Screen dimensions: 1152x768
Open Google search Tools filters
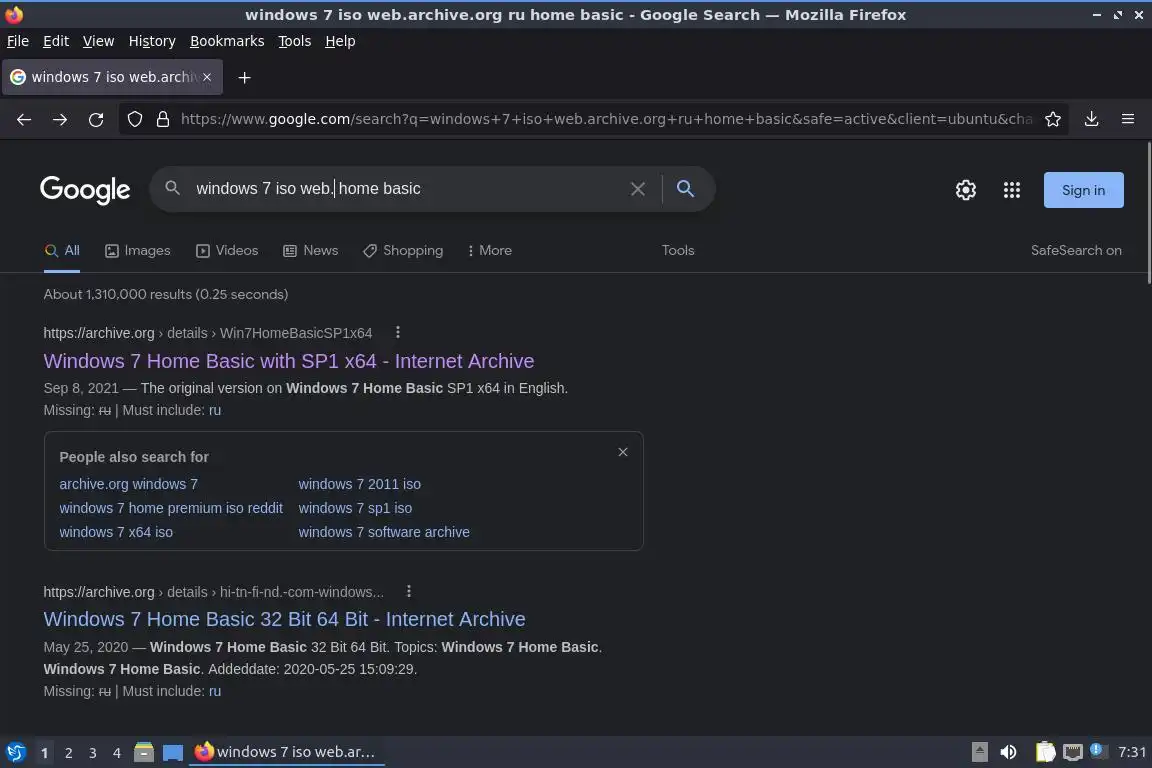pyautogui.click(x=678, y=251)
